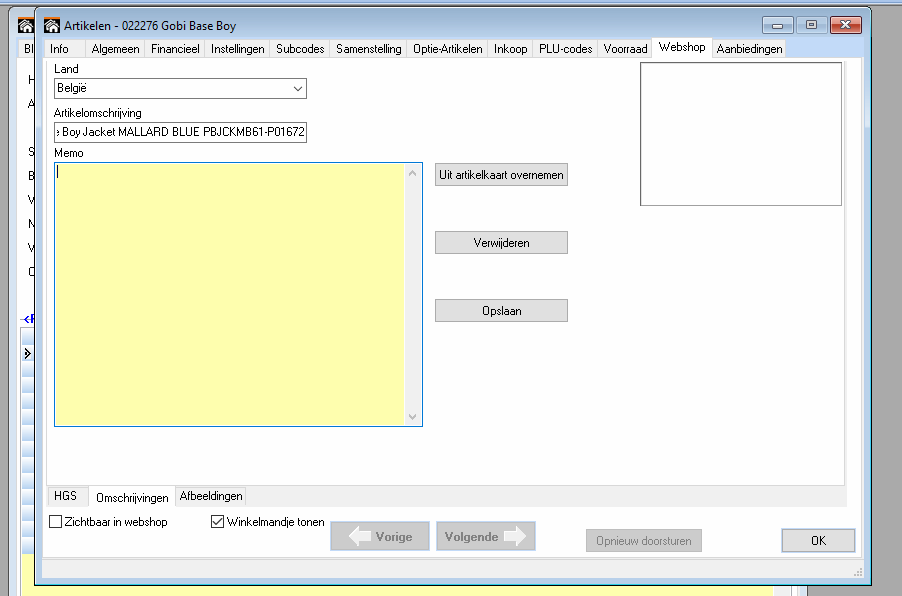
Task: Open the Financieel tab
Action: [175, 49]
